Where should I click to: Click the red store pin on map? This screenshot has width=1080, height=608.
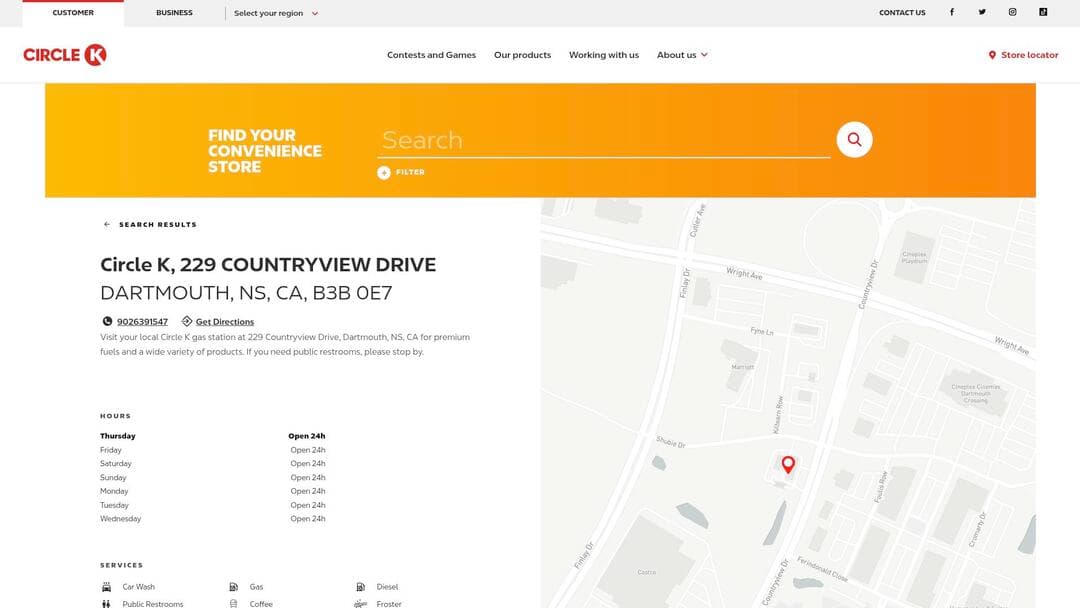tap(788, 464)
